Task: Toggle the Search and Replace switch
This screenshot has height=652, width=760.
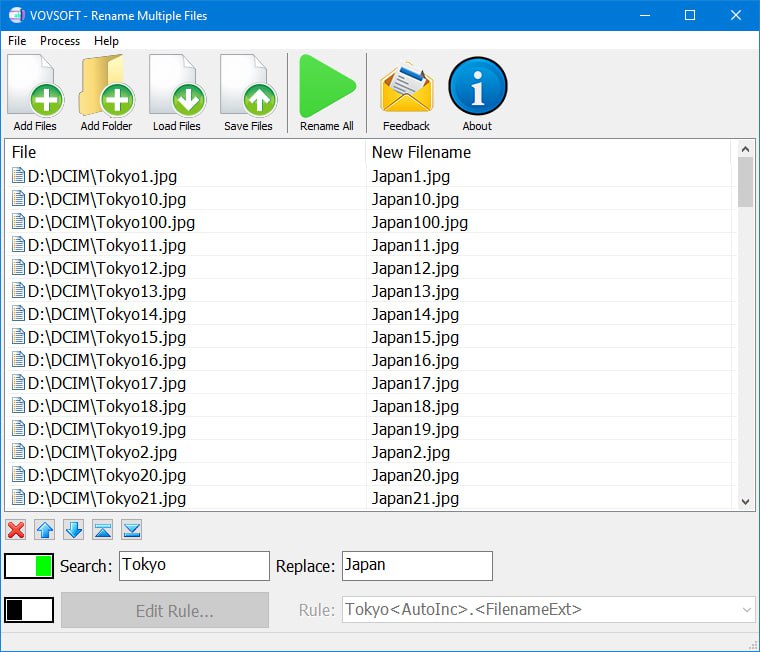Action: click(x=29, y=566)
